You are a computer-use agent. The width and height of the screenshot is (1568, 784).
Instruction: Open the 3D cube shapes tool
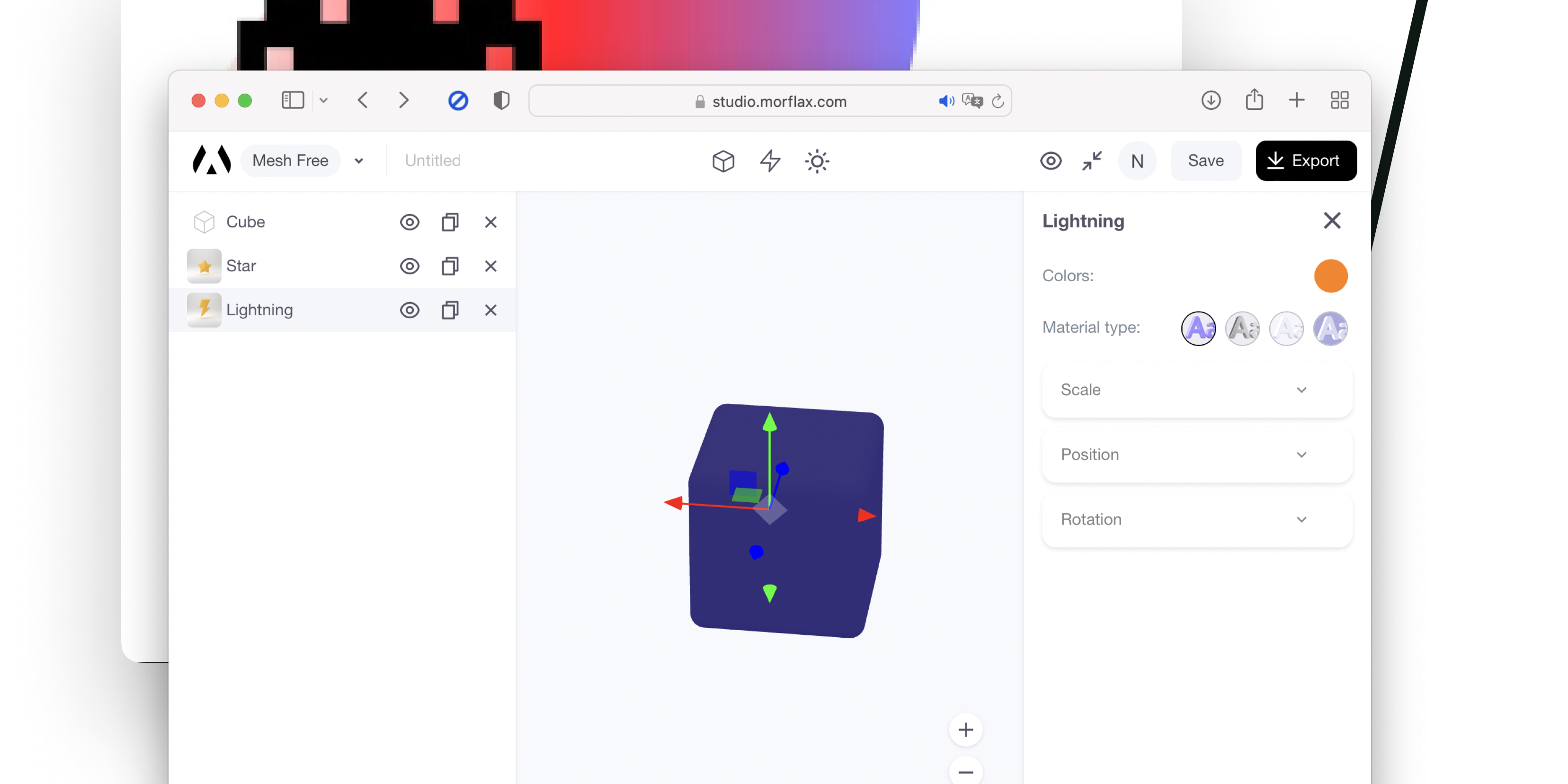click(723, 160)
